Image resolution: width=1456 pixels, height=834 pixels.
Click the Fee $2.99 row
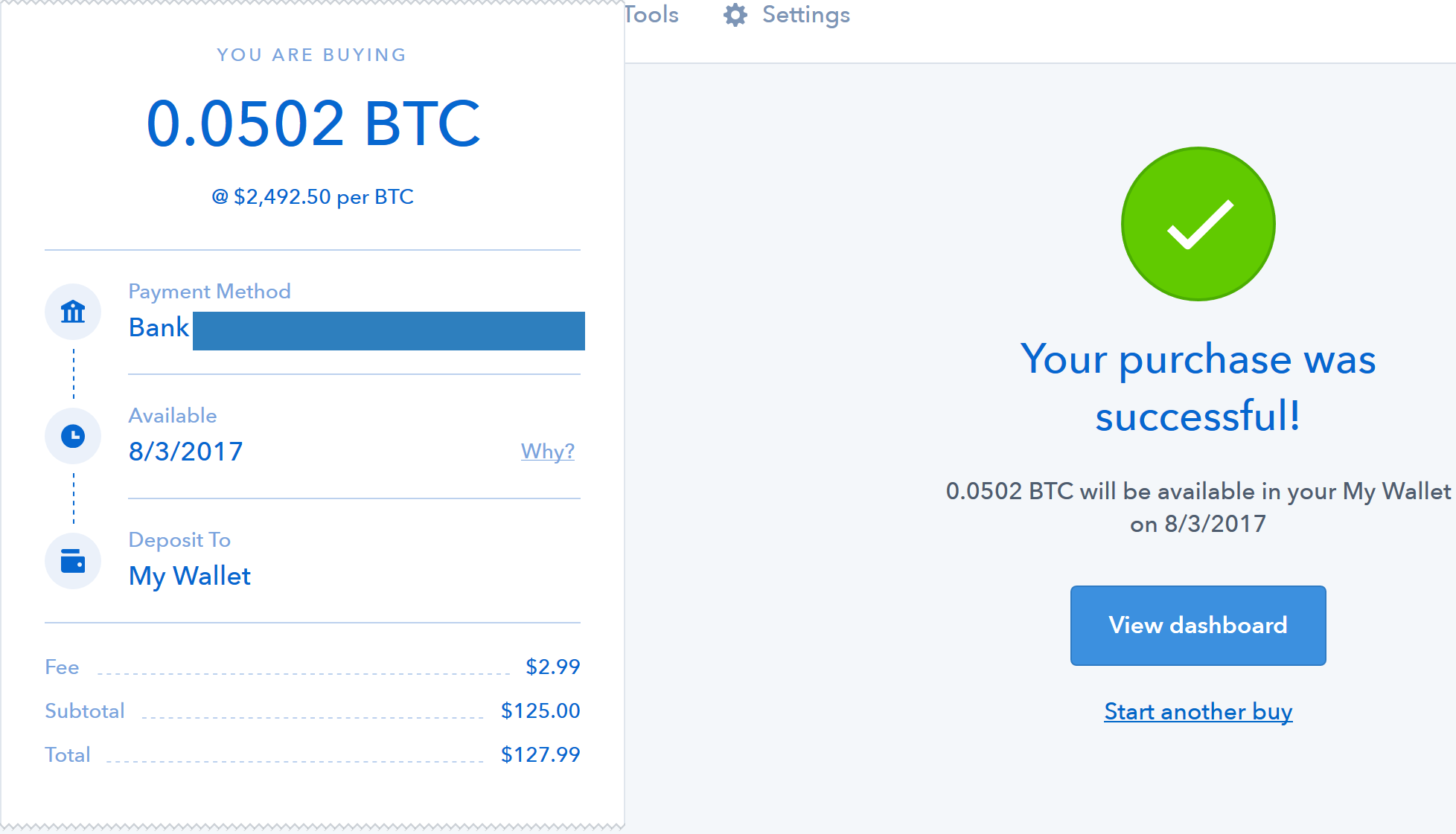click(x=313, y=667)
